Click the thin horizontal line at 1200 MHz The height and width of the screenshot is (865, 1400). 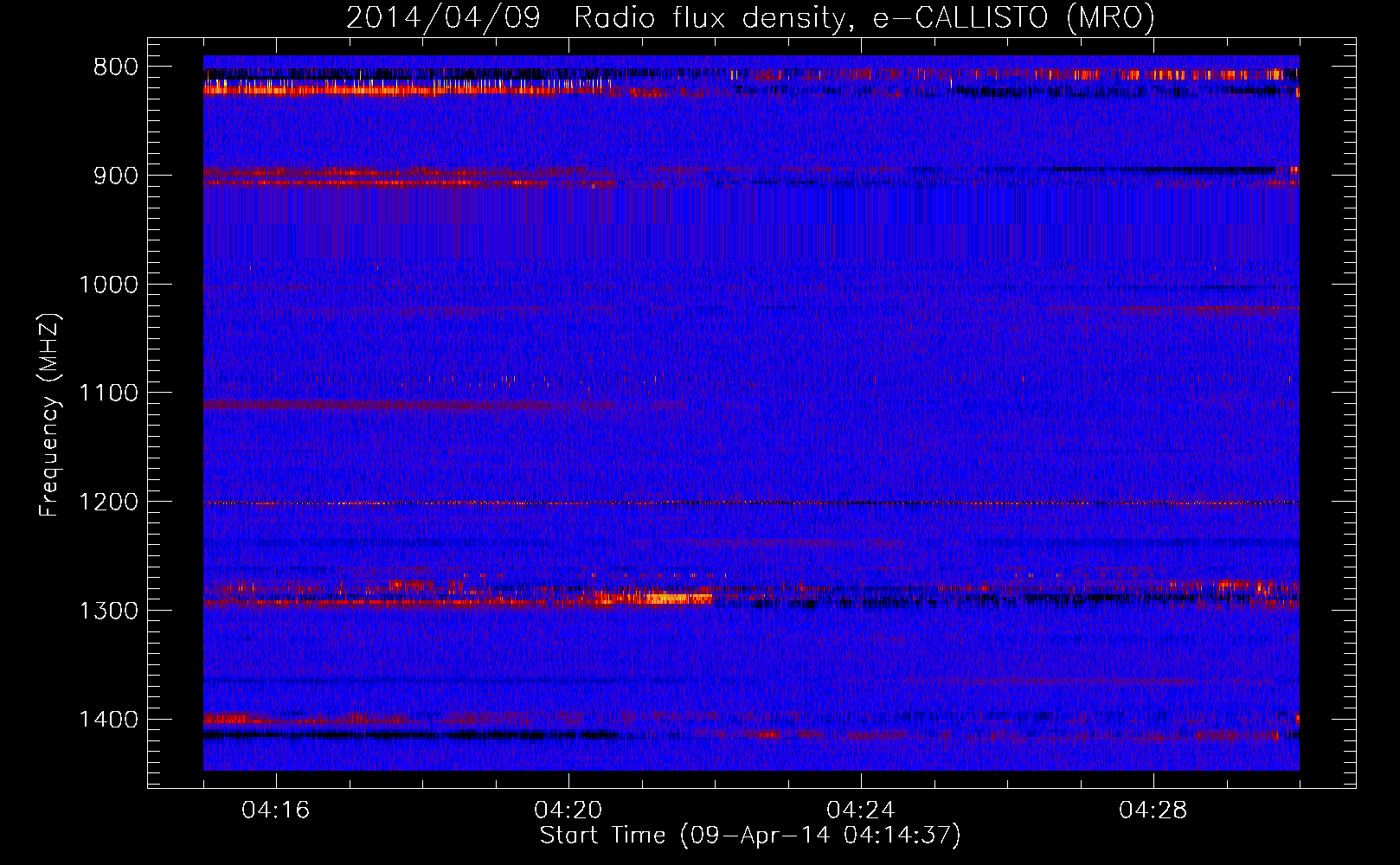751,503
